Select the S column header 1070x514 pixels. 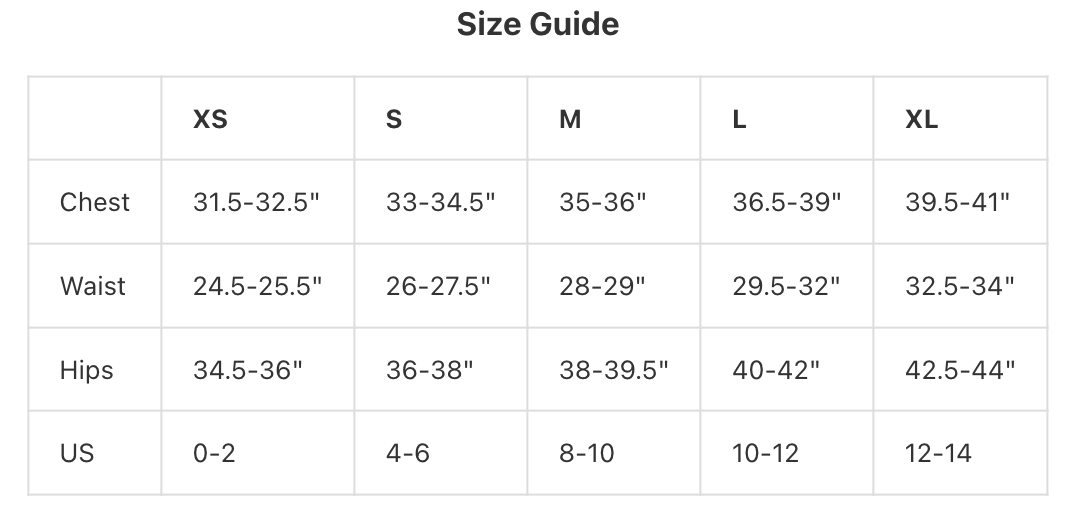pyautogui.click(x=394, y=119)
